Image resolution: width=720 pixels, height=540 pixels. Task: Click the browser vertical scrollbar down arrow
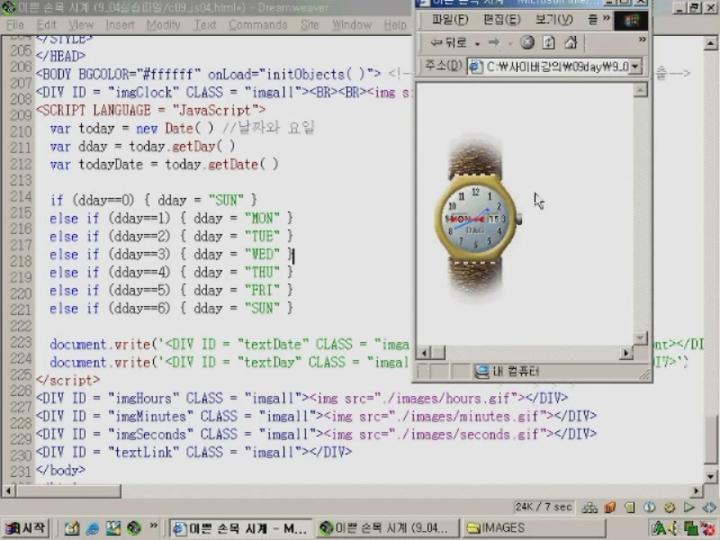[640, 338]
